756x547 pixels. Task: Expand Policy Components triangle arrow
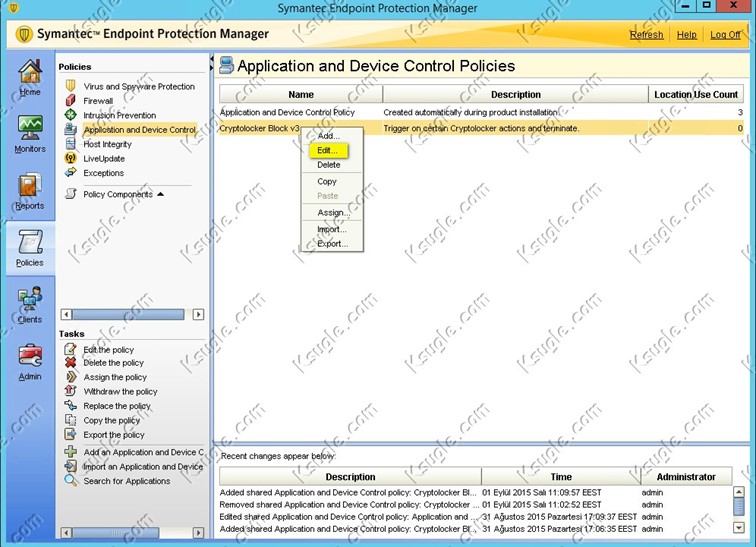point(161,194)
